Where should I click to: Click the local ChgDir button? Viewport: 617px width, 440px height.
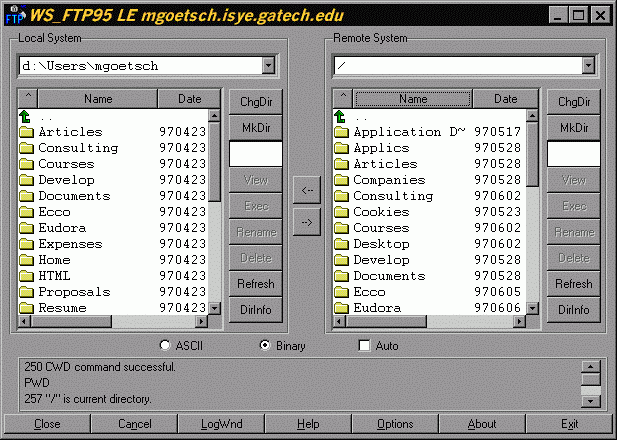[256, 102]
